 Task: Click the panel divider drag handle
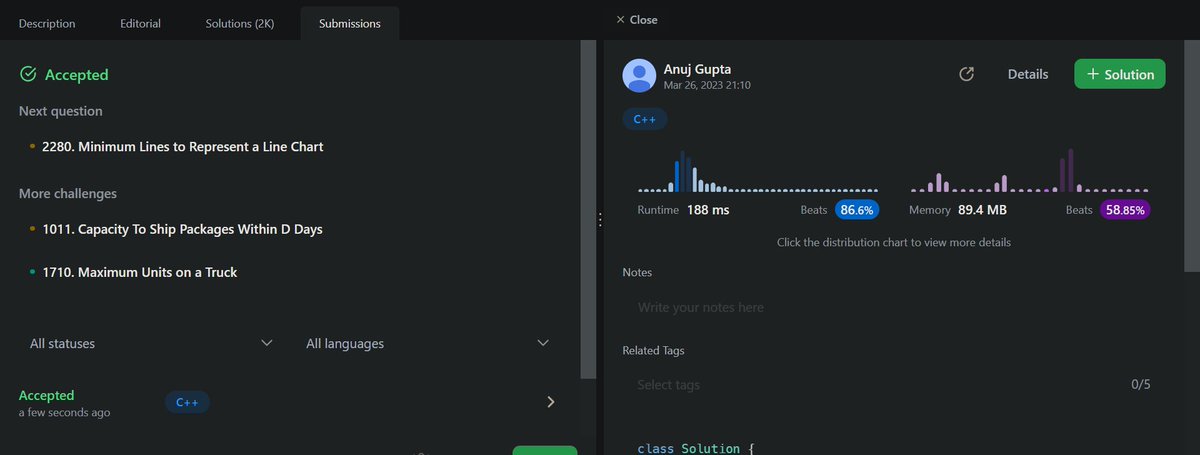[x=598, y=219]
